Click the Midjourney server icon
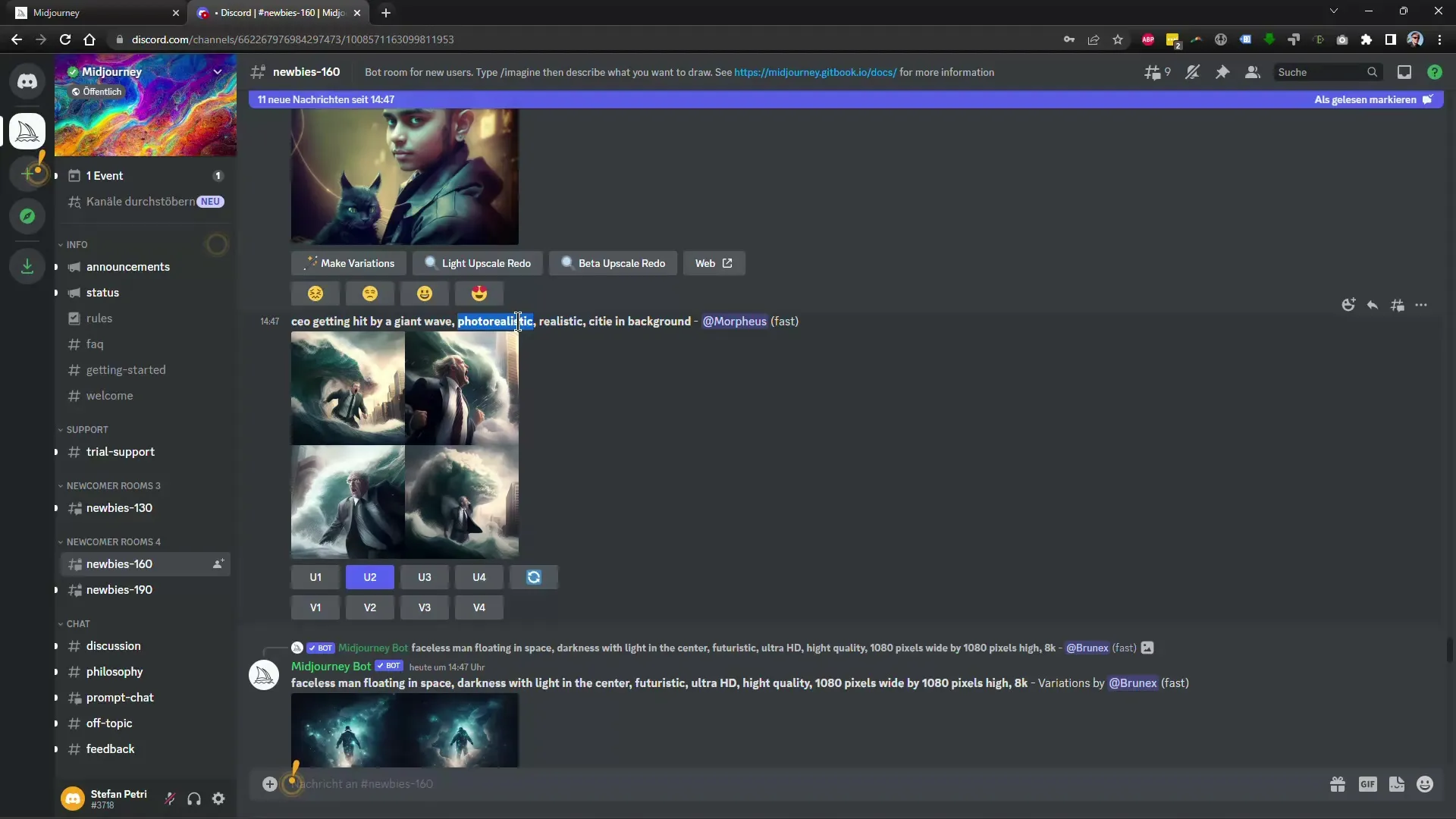Screen dimensions: 1456x819 (27, 131)
